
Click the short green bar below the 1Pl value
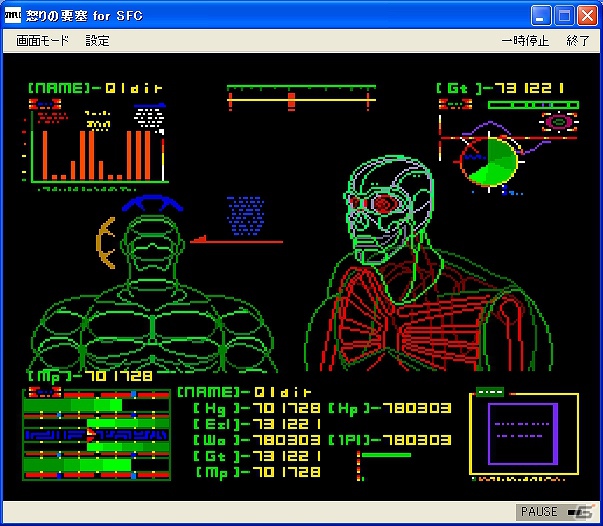point(386,455)
